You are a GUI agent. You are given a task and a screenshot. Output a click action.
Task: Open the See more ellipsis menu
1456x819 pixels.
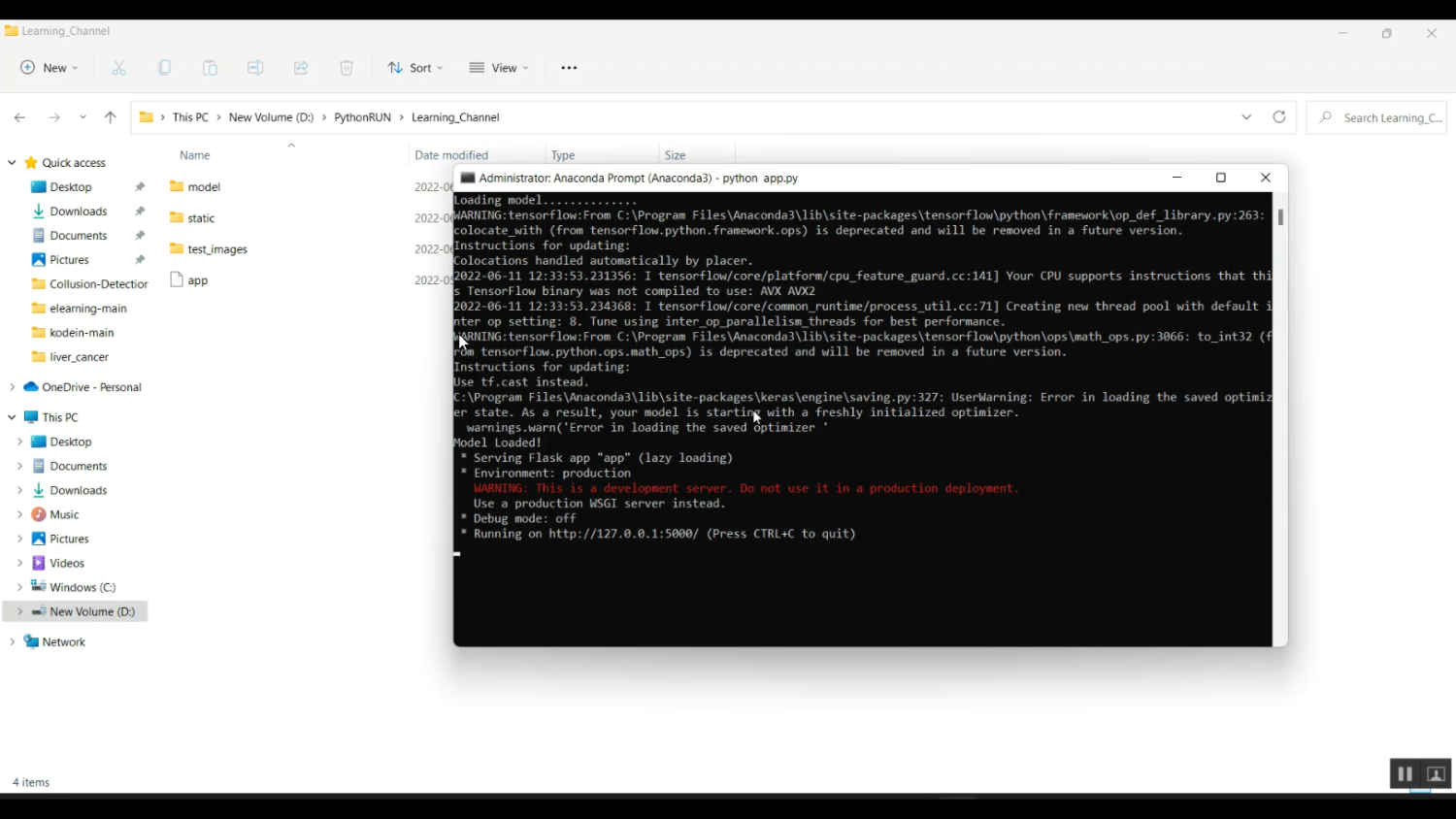[x=569, y=68]
